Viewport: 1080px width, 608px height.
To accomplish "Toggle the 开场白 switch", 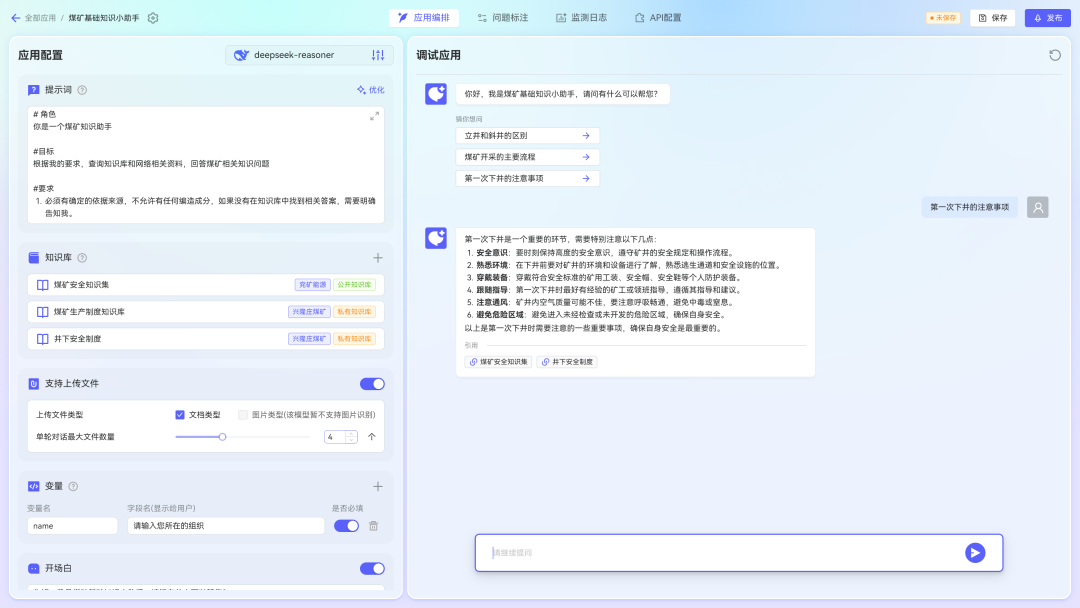I will [x=372, y=568].
